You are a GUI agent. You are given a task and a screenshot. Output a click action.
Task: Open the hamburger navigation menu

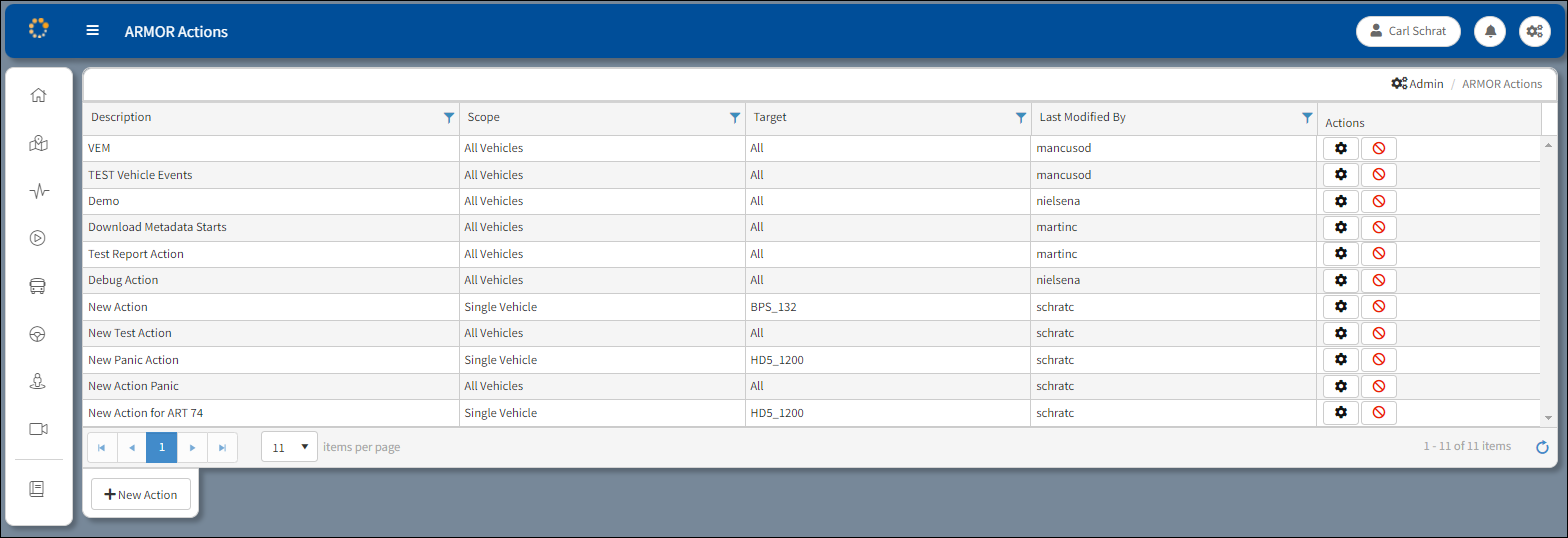[x=93, y=31]
